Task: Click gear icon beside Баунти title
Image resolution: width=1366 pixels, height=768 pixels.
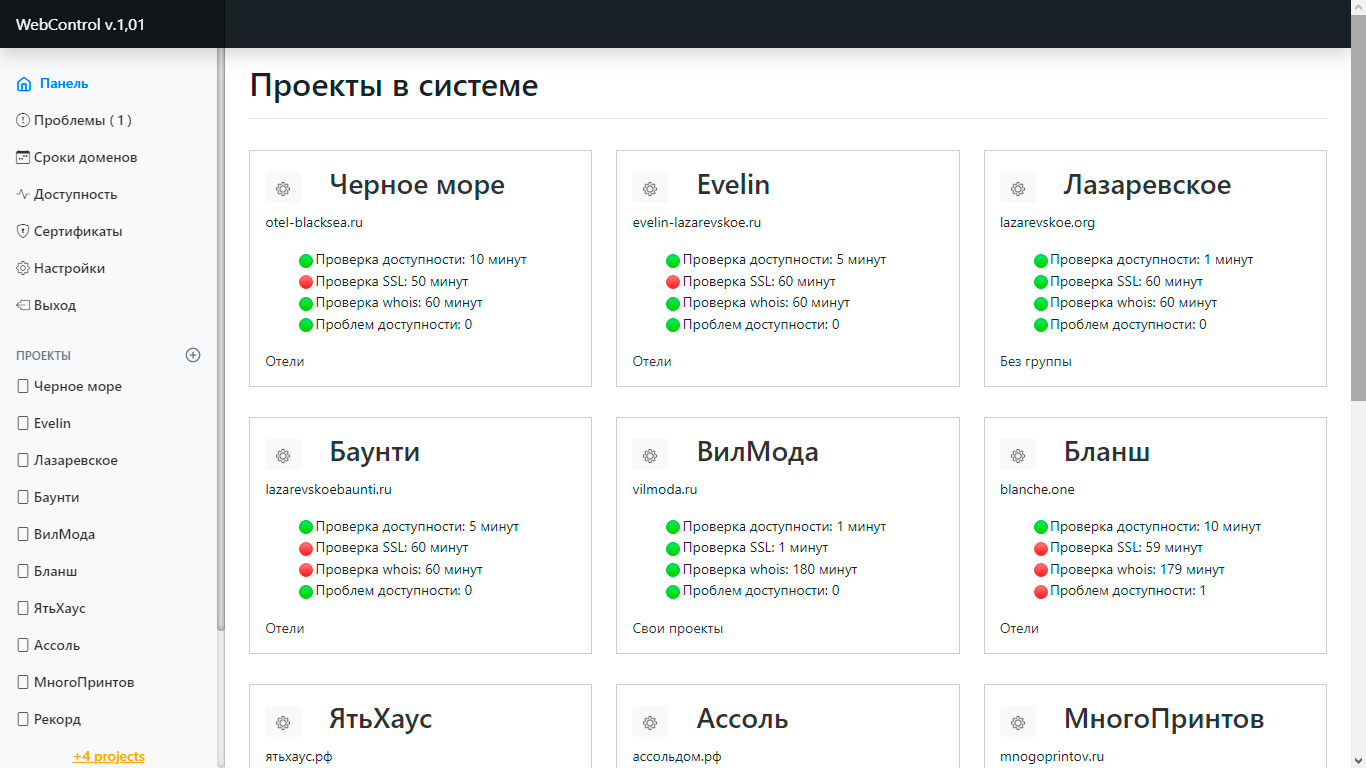Action: [x=283, y=455]
